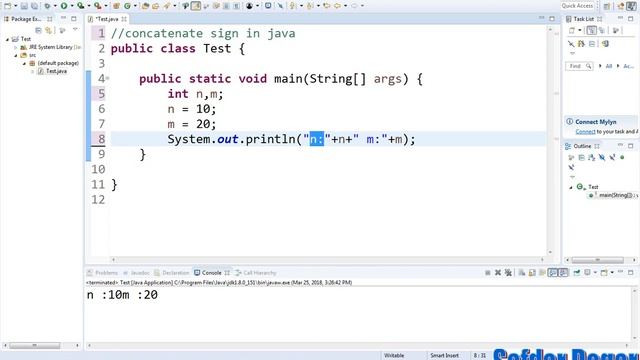
Task: Open the Display Selected Console dropdown arrow
Action: 595,273
